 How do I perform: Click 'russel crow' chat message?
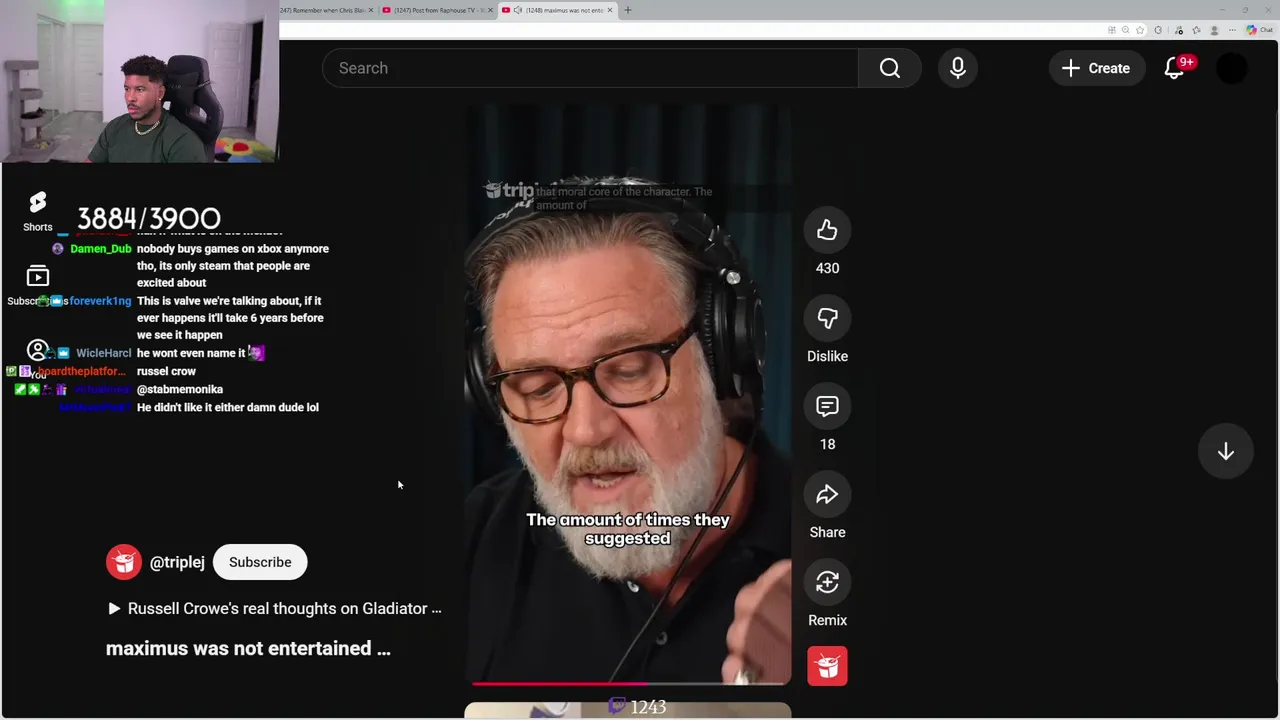pyautogui.click(x=166, y=371)
